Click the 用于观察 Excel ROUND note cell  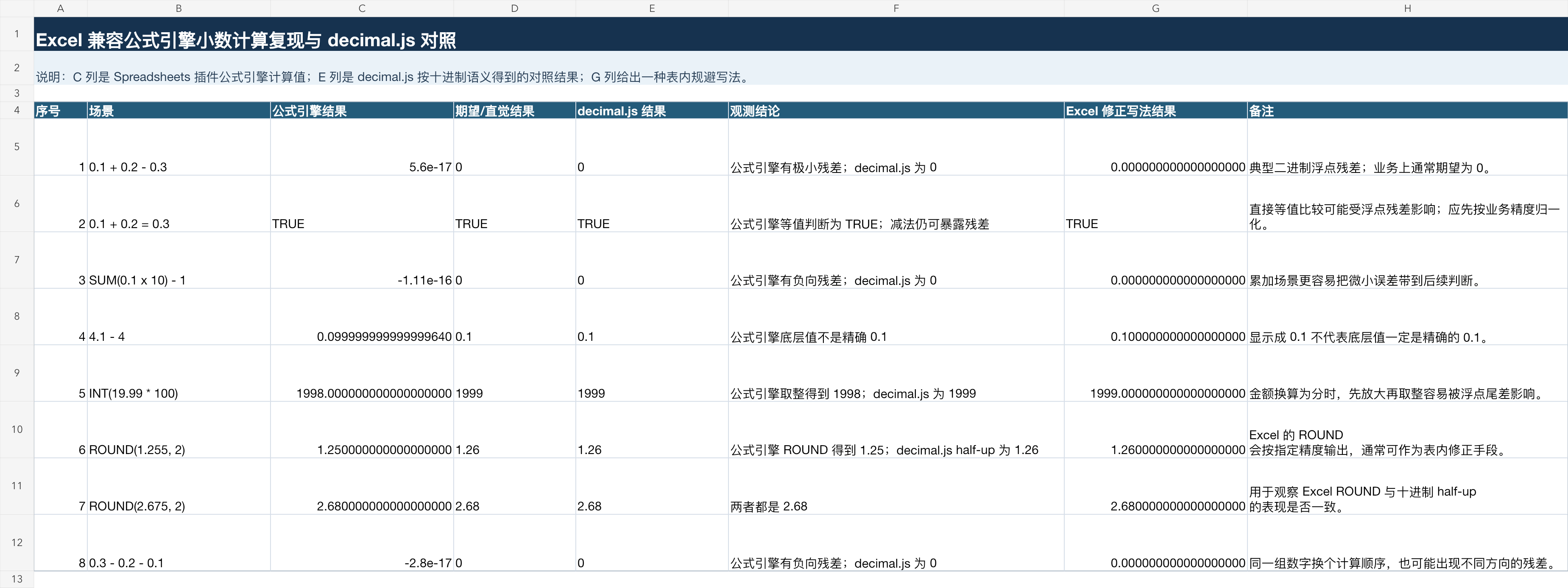1407,486
